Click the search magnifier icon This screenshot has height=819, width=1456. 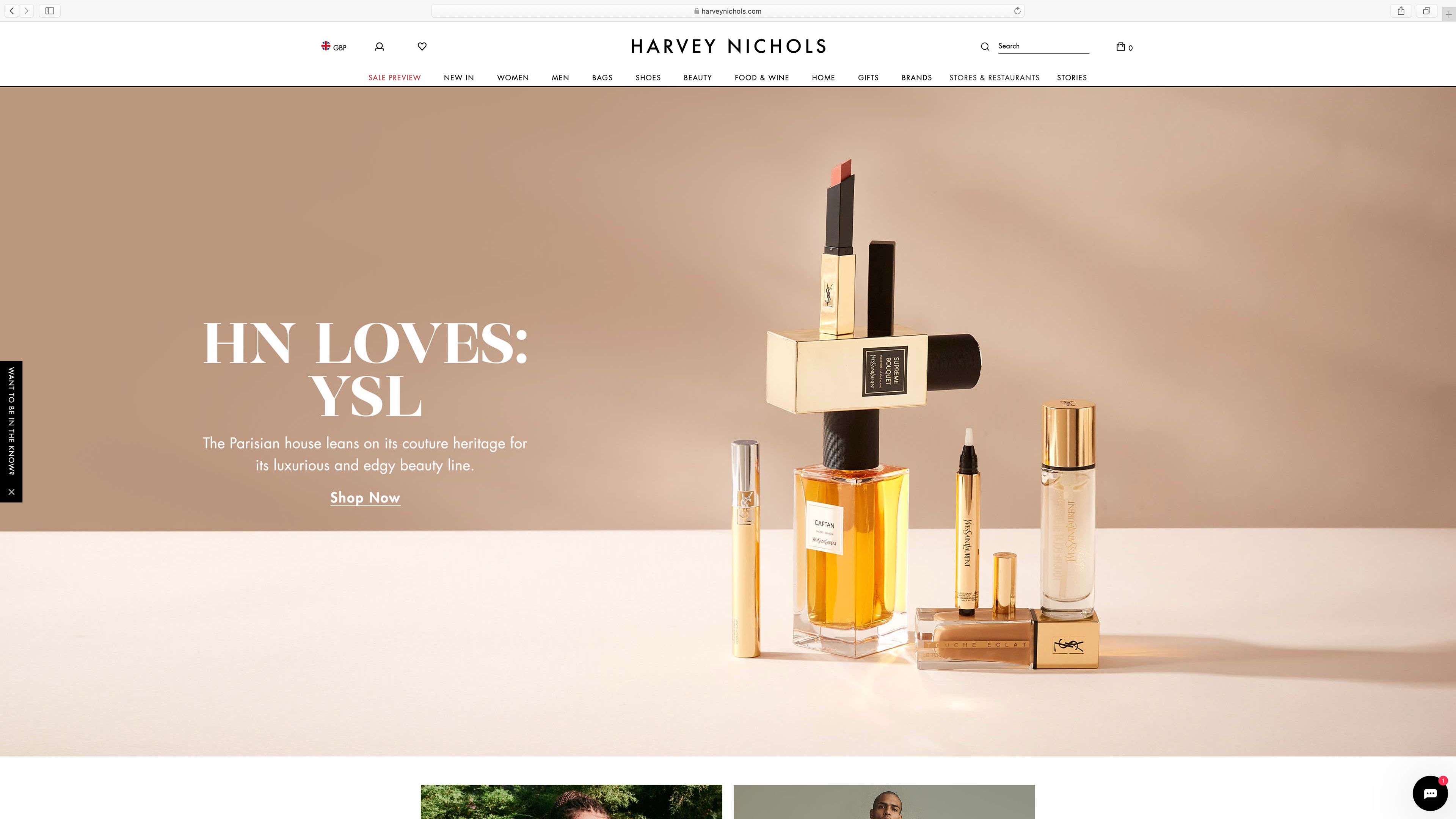[985, 47]
